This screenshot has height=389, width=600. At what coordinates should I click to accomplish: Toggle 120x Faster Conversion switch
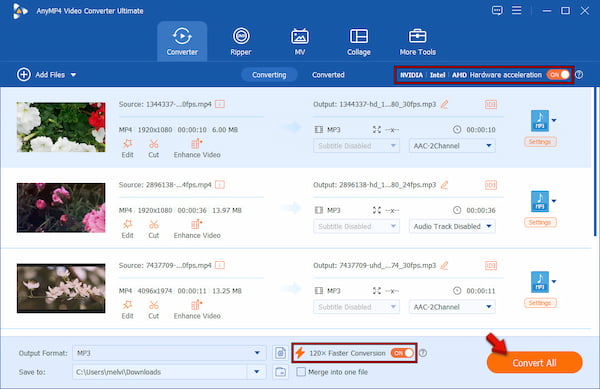point(402,353)
